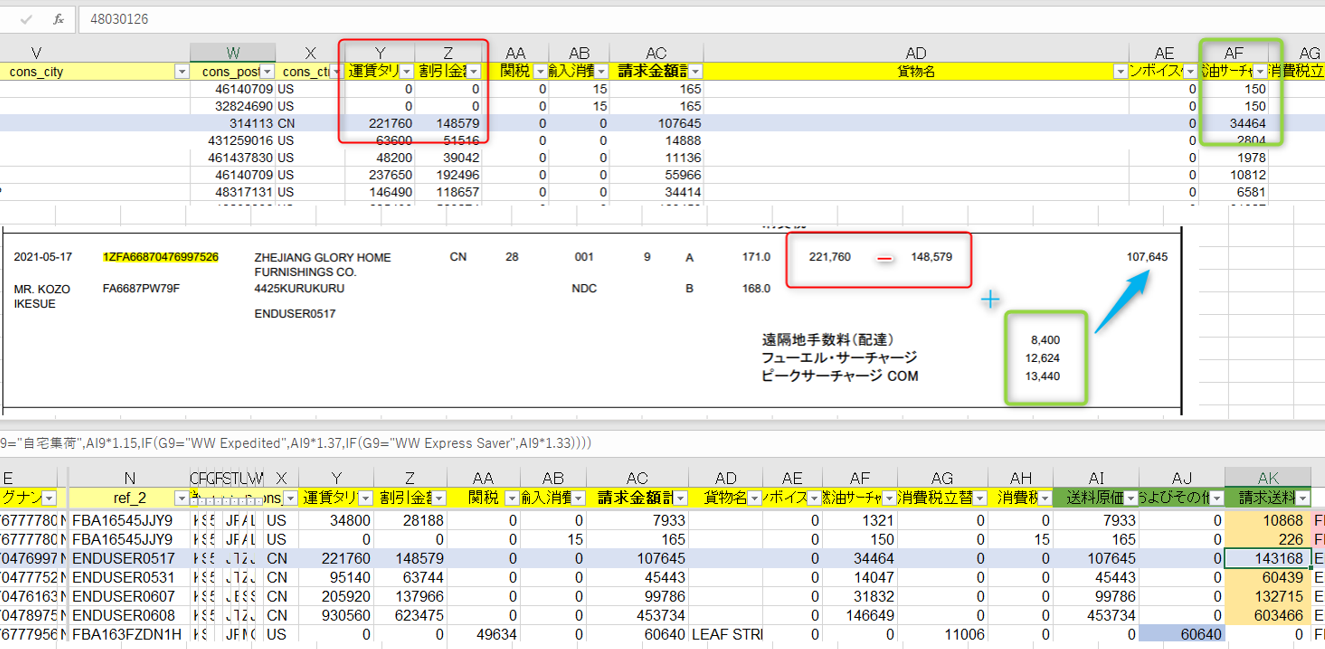Open the filter dropdown in column AJ
Image resolution: width=1325 pixels, height=649 pixels.
click(1216, 498)
